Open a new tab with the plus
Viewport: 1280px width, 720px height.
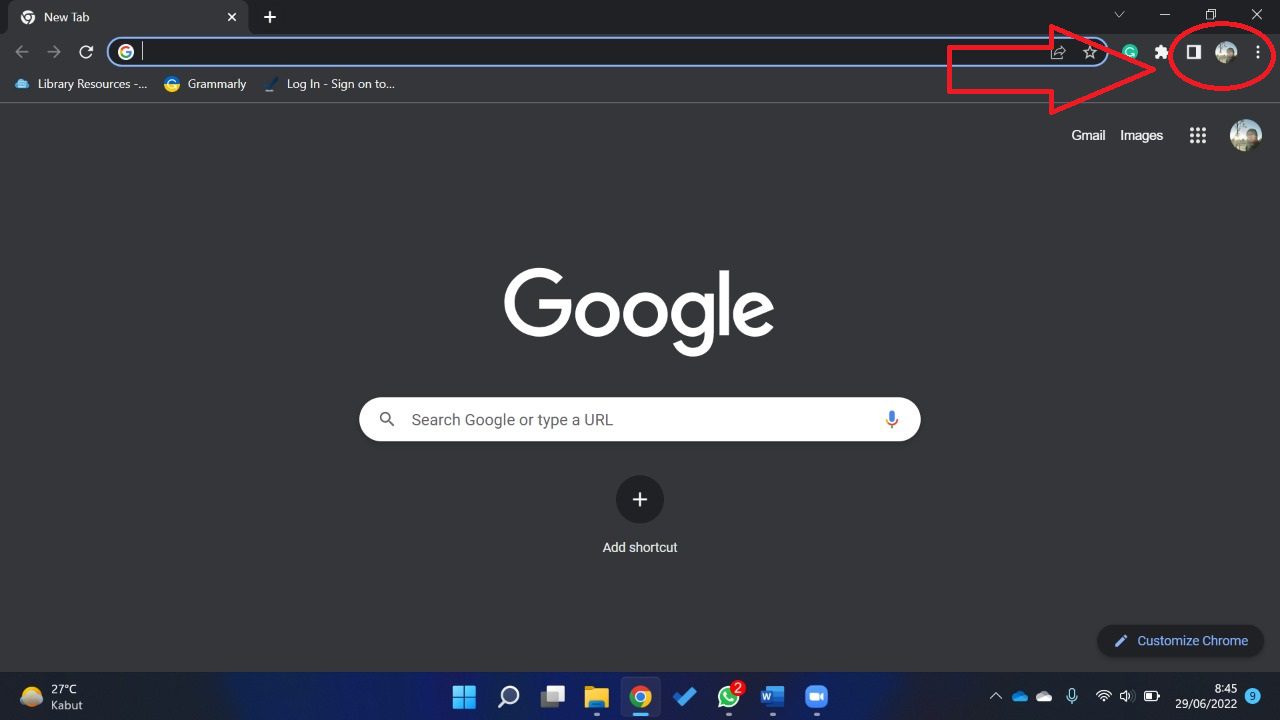click(x=270, y=17)
